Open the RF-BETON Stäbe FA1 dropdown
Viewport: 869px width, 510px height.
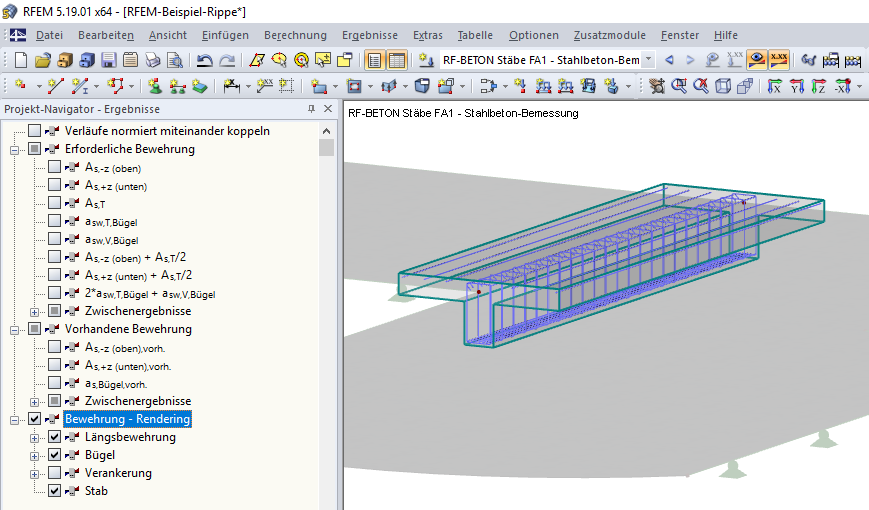tap(648, 59)
